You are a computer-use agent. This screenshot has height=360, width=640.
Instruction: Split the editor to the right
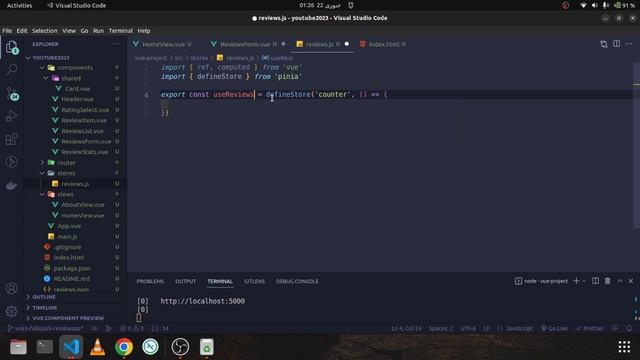coord(616,44)
